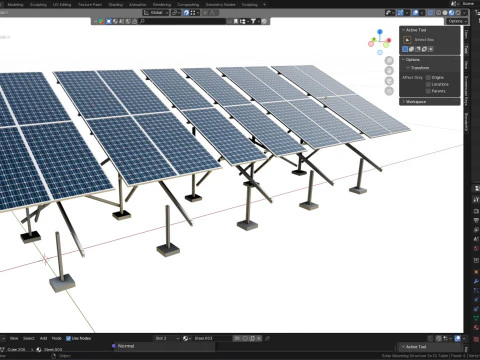Click Cube.206 in the breadcrumb path
This screenshot has width=480, height=360.
point(16,350)
